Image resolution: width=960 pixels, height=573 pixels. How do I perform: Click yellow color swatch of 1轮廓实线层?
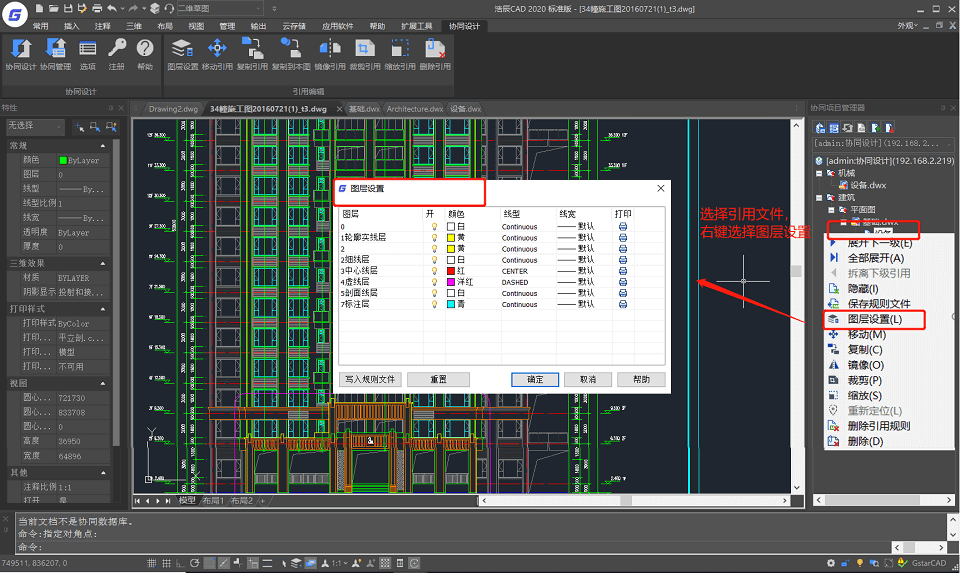(x=451, y=238)
